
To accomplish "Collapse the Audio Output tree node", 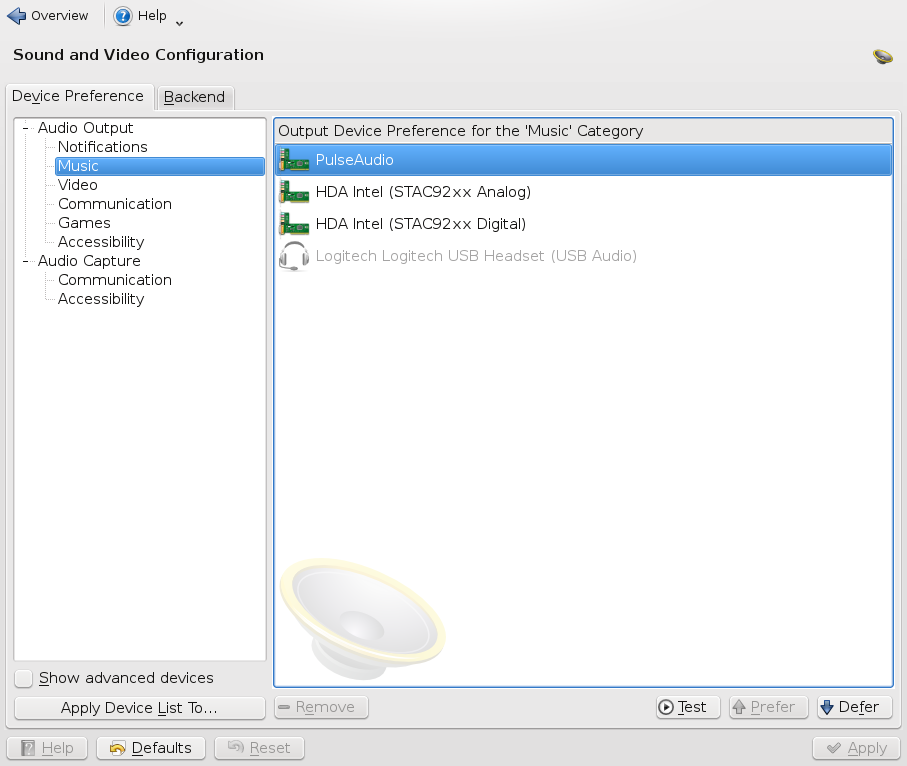I will (x=25, y=128).
